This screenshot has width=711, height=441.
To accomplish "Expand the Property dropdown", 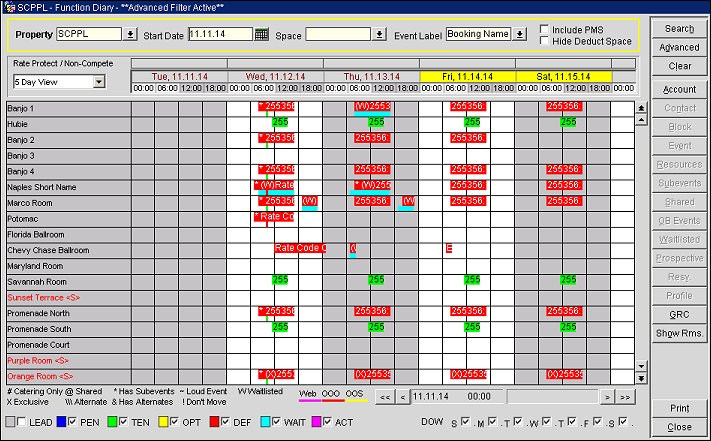I will point(131,34).
